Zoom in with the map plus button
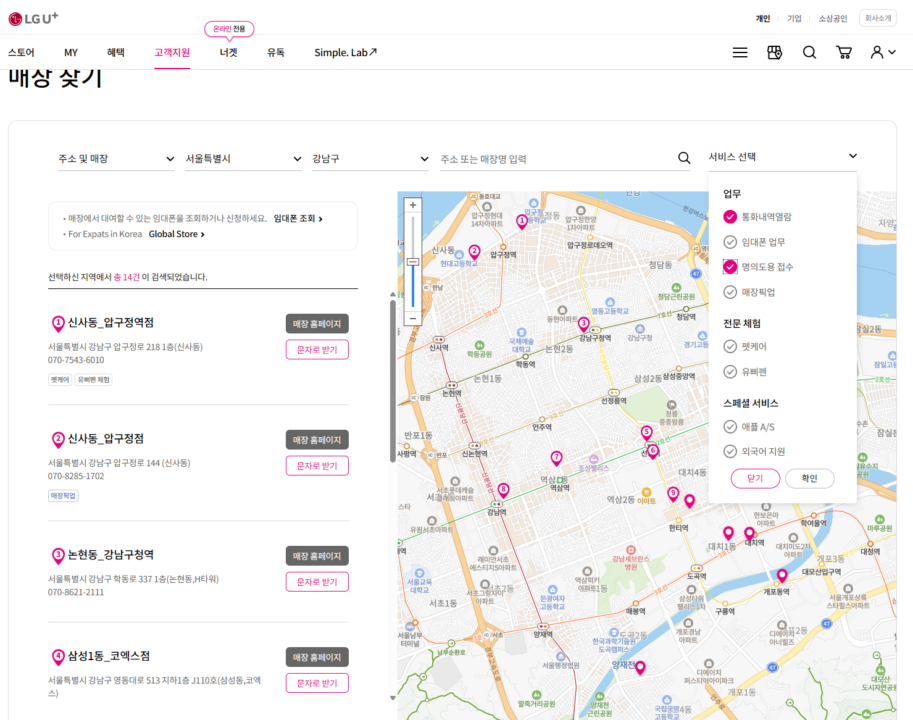Image resolution: width=913 pixels, height=720 pixels. [413, 205]
